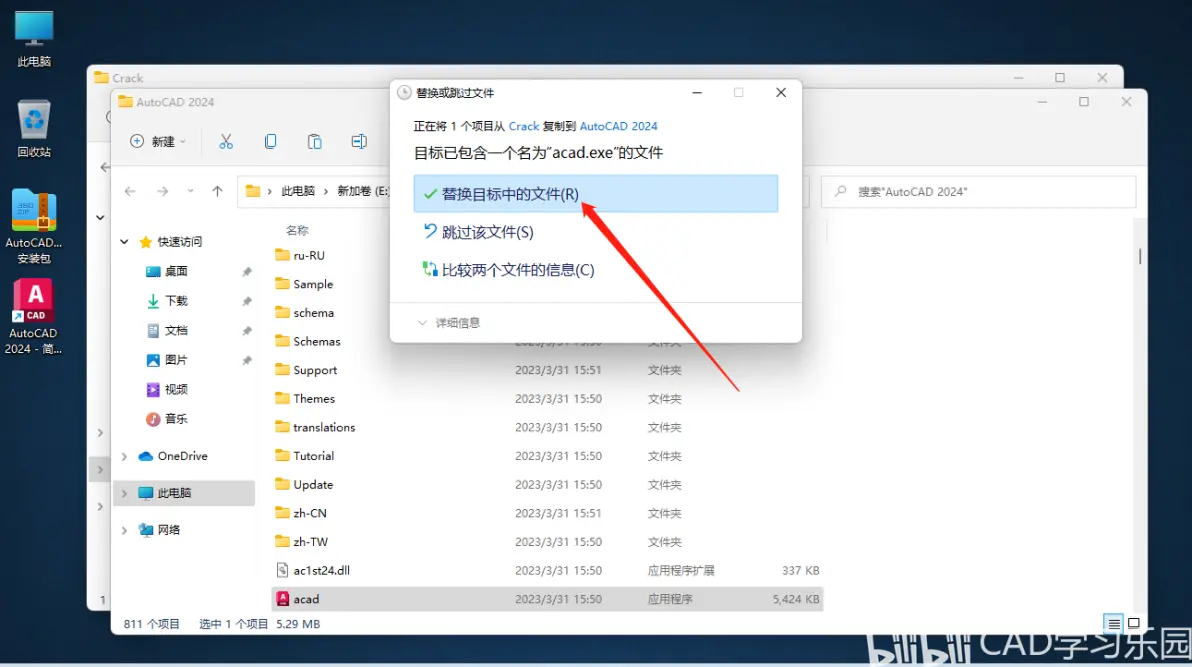Minimize the Replace or Skip Files dialog
1192x667 pixels.
pos(697,93)
